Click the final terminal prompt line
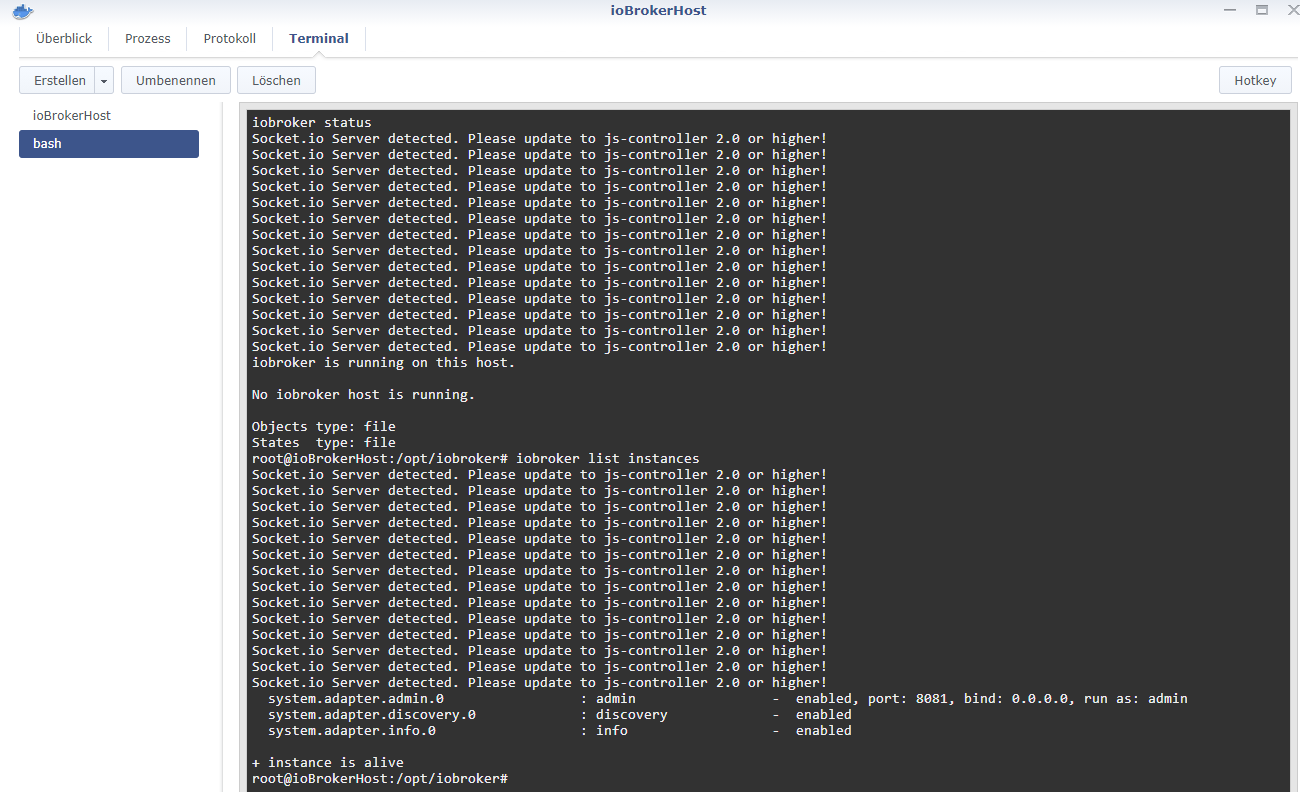 point(380,779)
